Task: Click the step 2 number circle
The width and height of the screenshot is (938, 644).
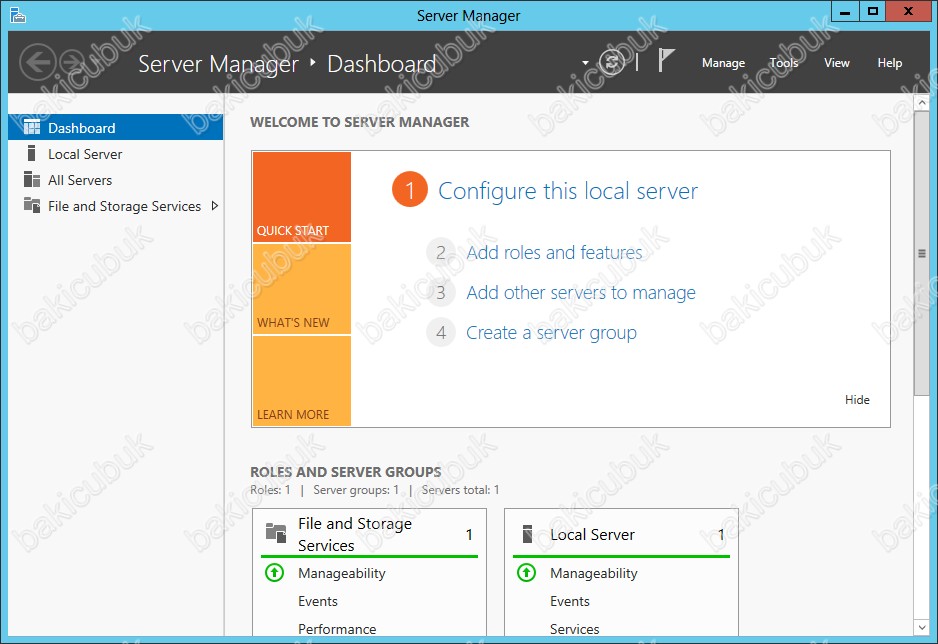Action: coord(441,252)
